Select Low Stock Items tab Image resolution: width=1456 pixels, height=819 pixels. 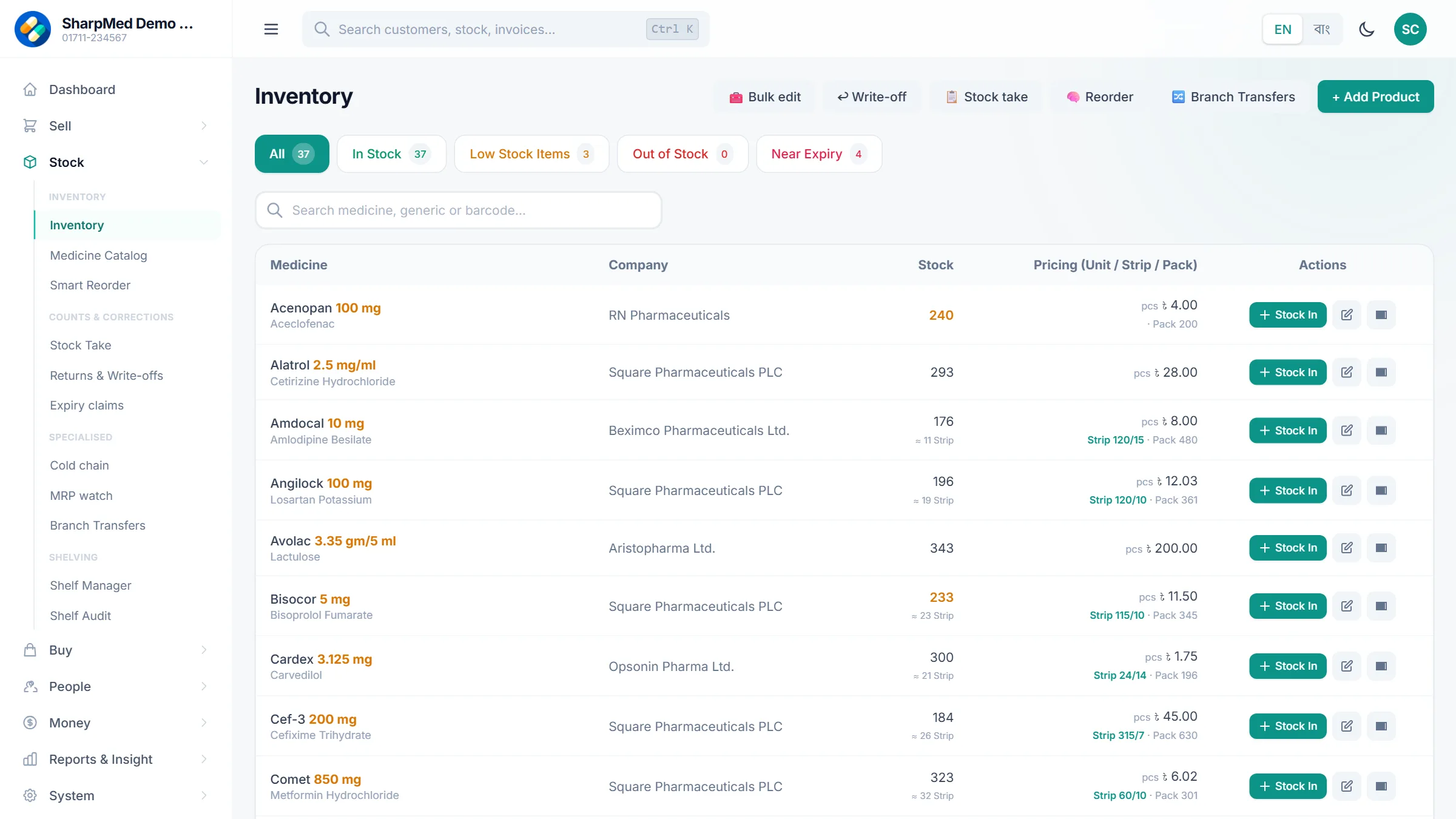coord(531,154)
